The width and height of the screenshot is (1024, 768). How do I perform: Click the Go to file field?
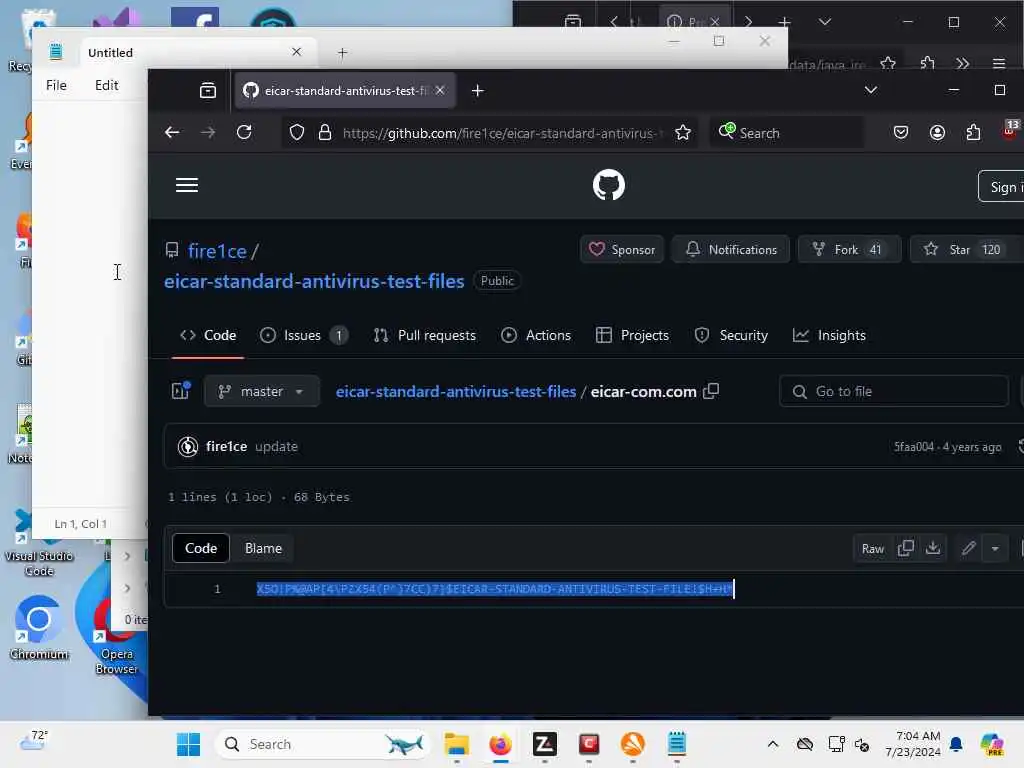[x=893, y=391]
